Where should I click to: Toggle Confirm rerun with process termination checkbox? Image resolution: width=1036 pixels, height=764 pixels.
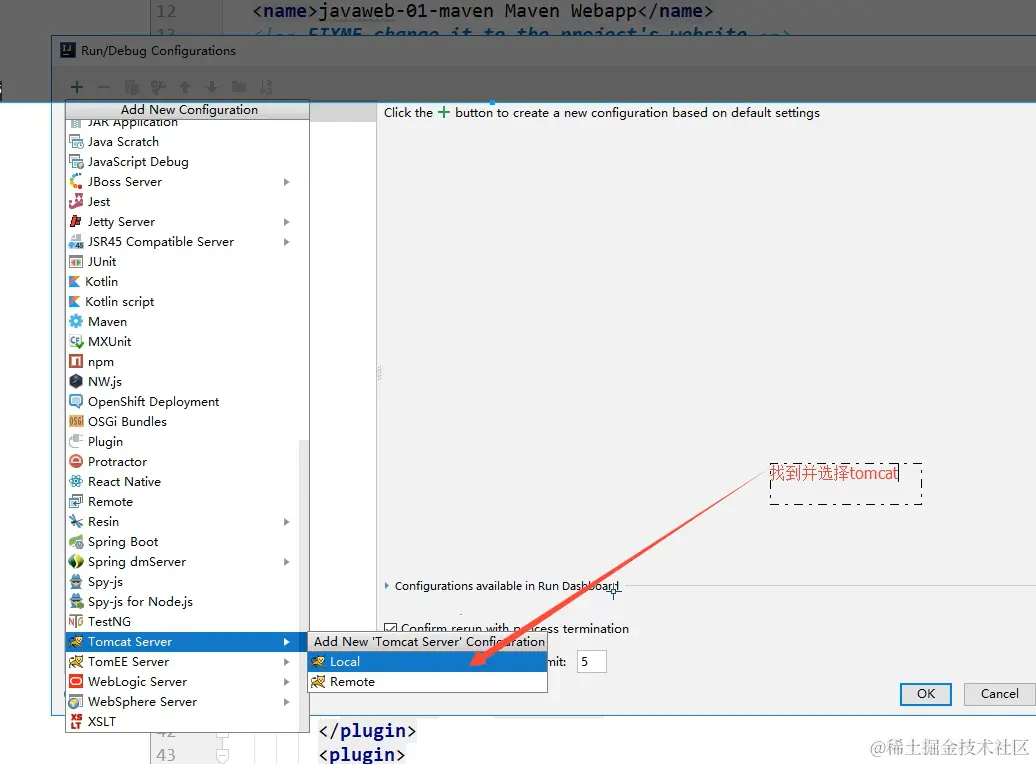pyautogui.click(x=390, y=628)
